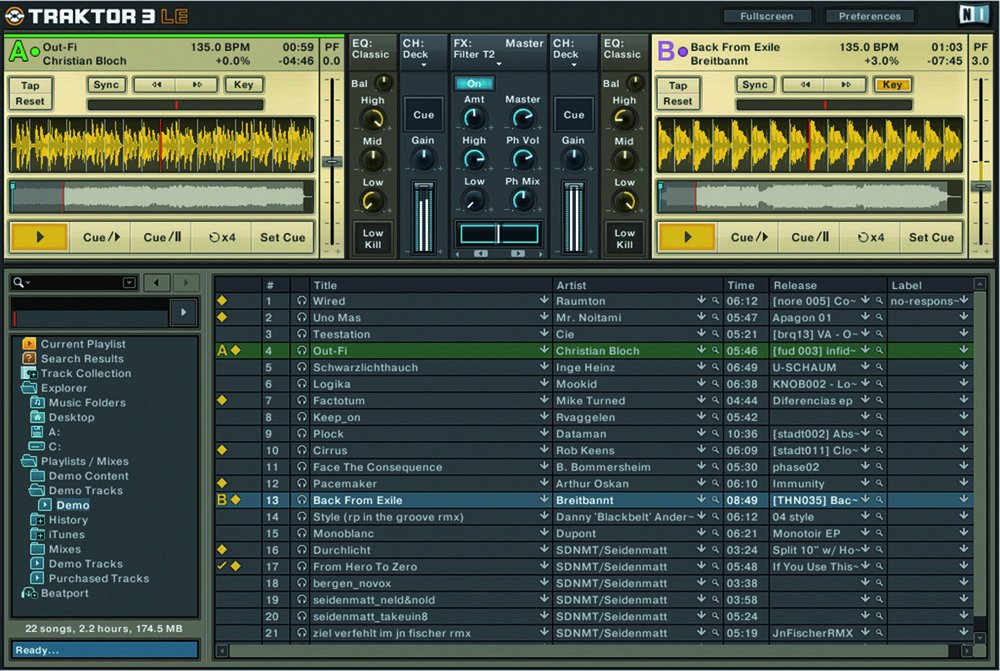Click pitch bend forward arrows on Deck A
The height and width of the screenshot is (671, 1000).
click(197, 85)
